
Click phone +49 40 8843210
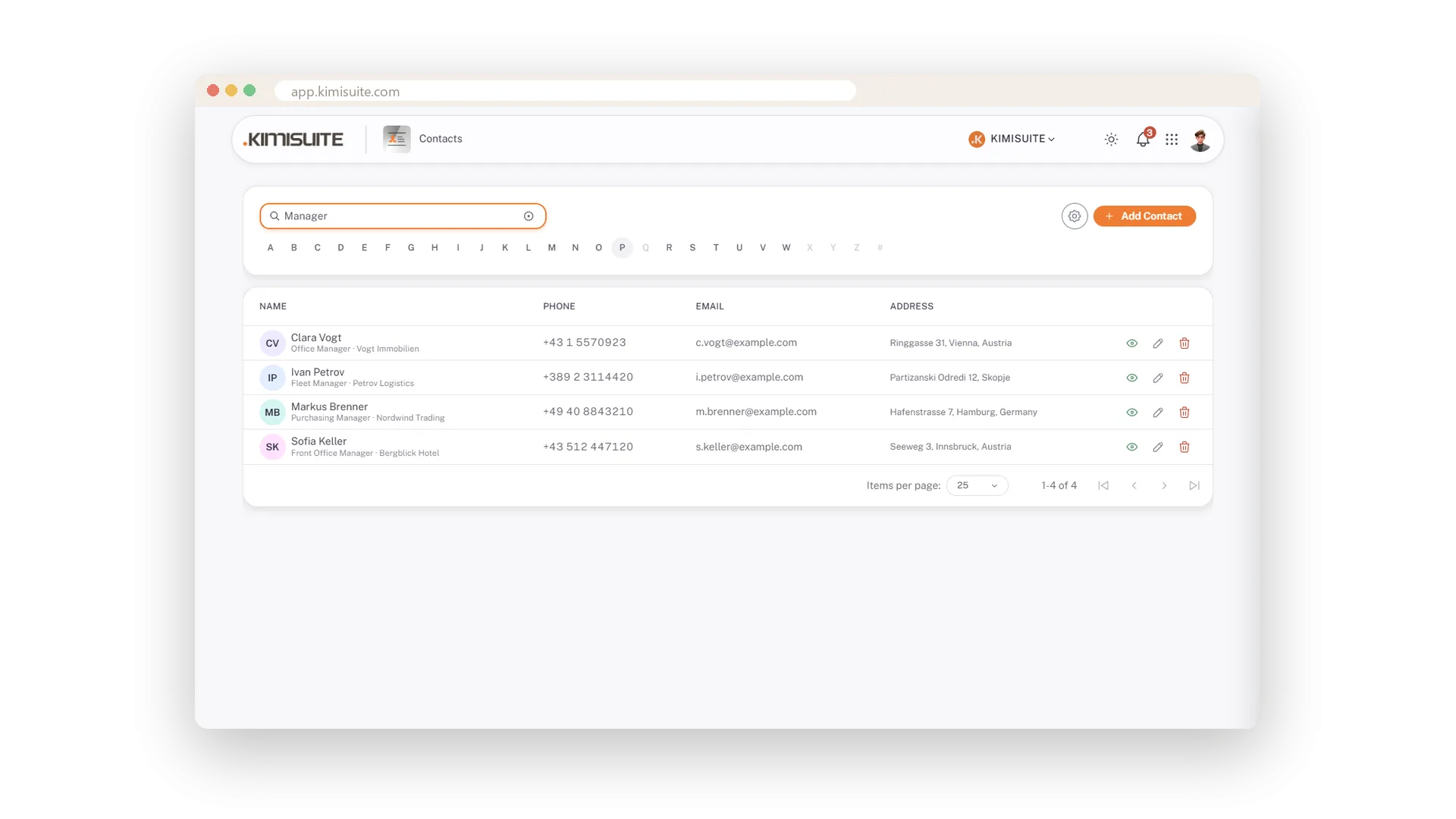click(x=588, y=412)
